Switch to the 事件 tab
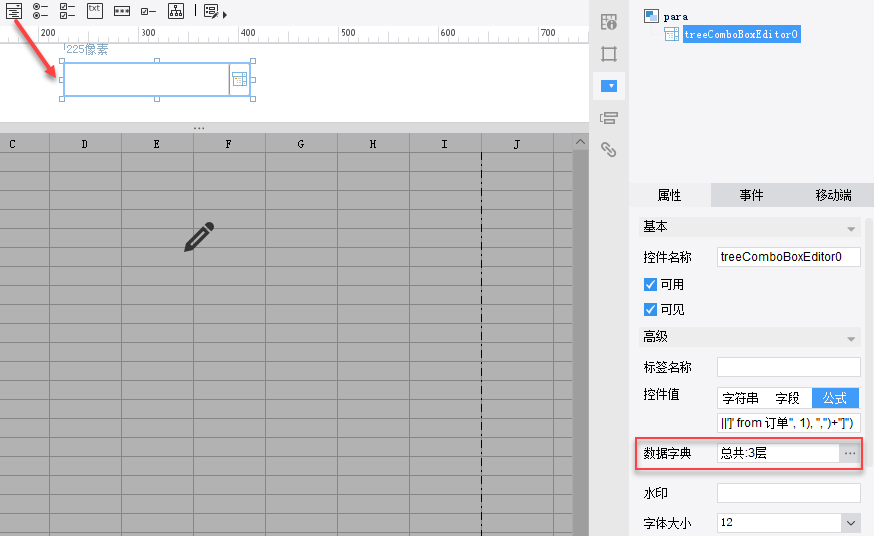The height and width of the screenshot is (536, 874). (x=751, y=195)
